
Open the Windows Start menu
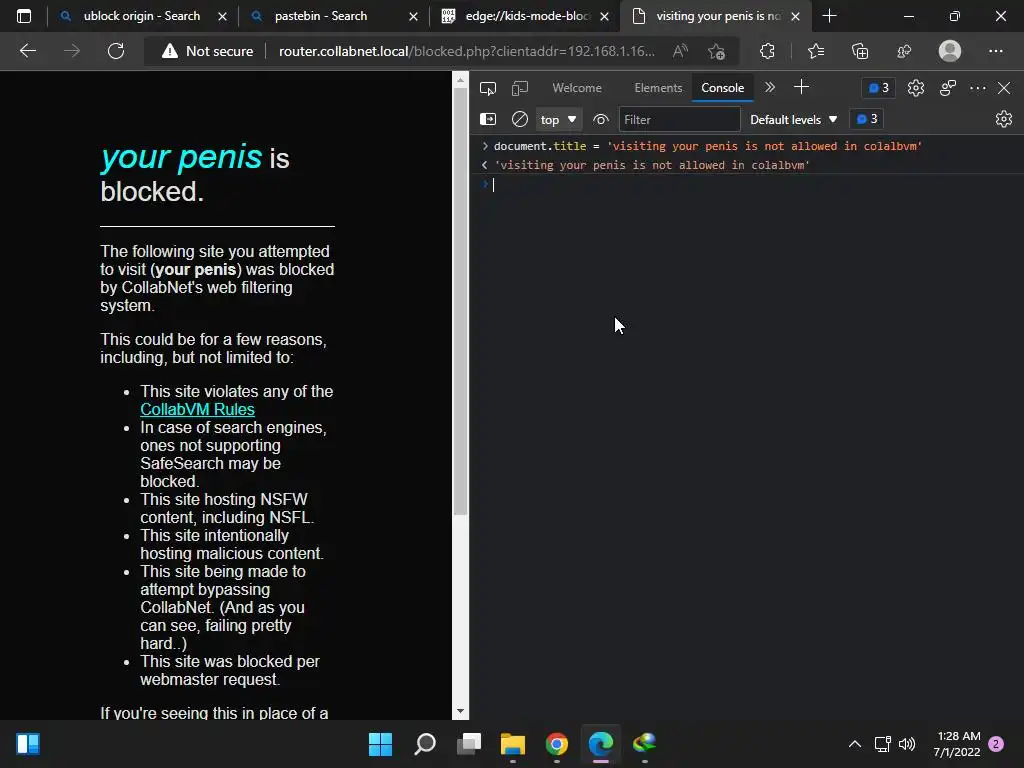[x=380, y=744]
